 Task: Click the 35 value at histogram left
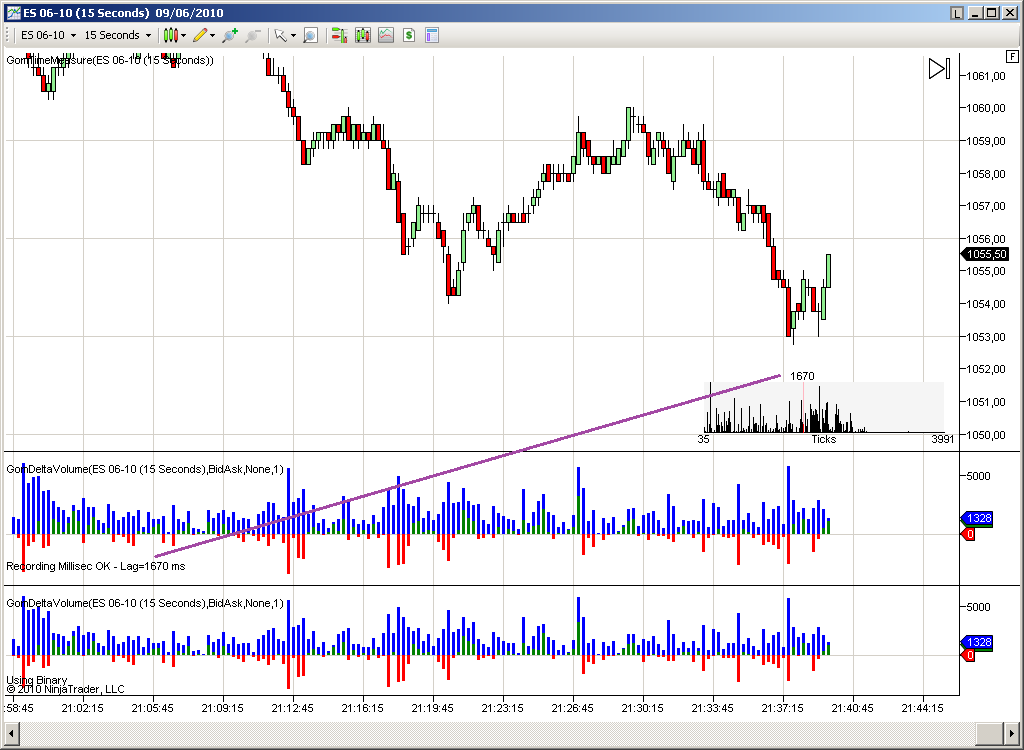pos(703,439)
